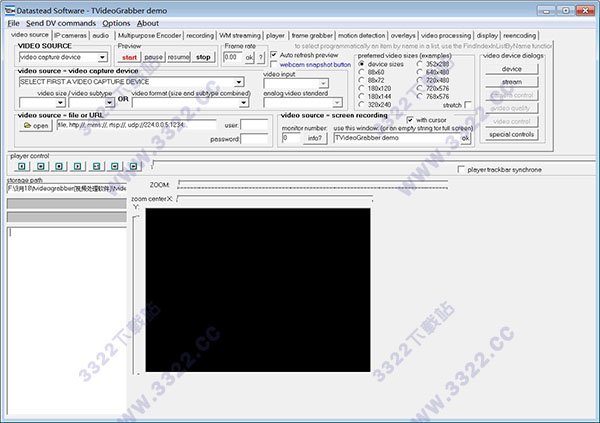The image size is (600, 423).
Task: Click the Frame rate ? help button
Action: pos(261,58)
